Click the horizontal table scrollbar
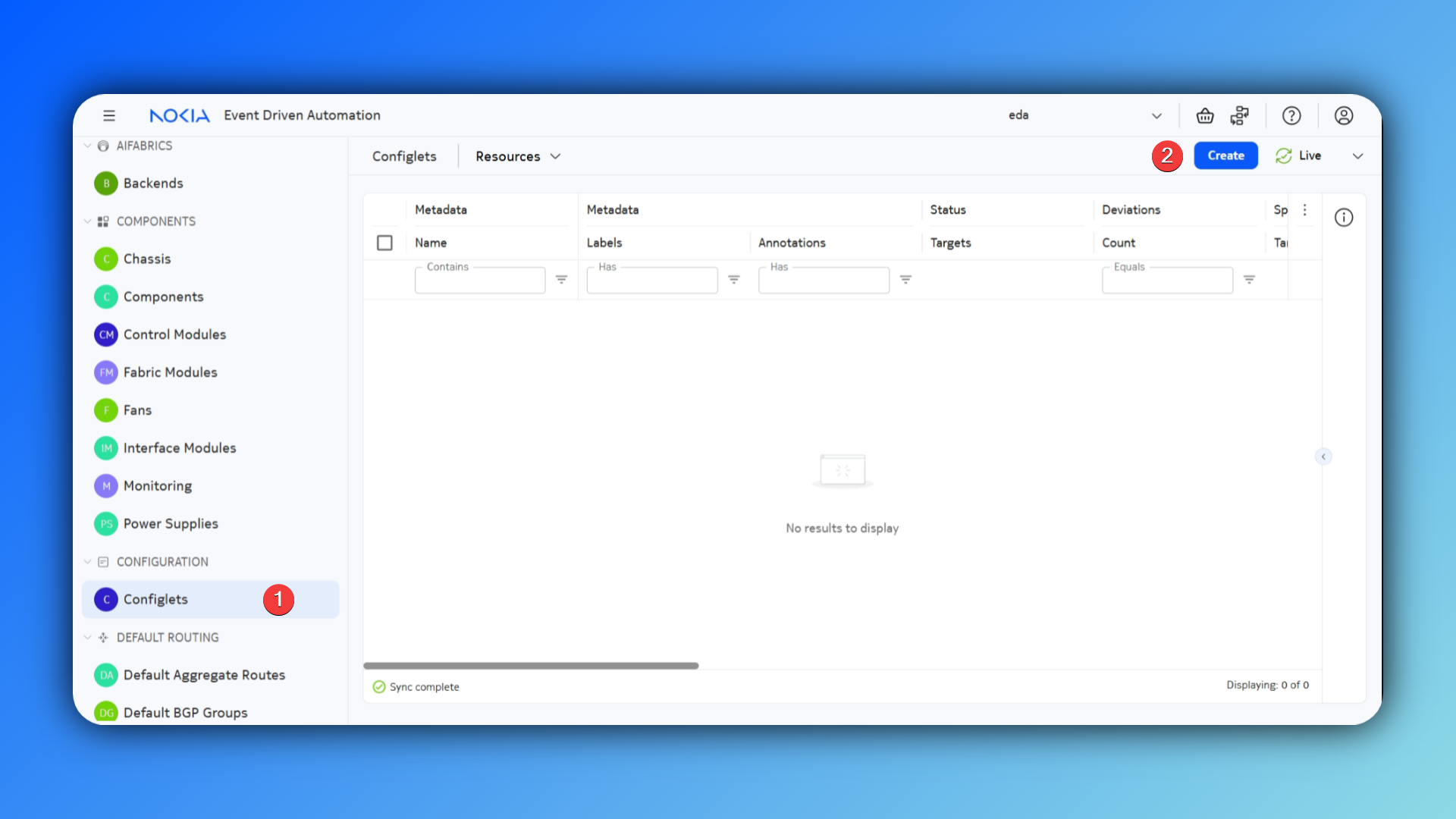This screenshot has height=819, width=1456. tap(531, 666)
